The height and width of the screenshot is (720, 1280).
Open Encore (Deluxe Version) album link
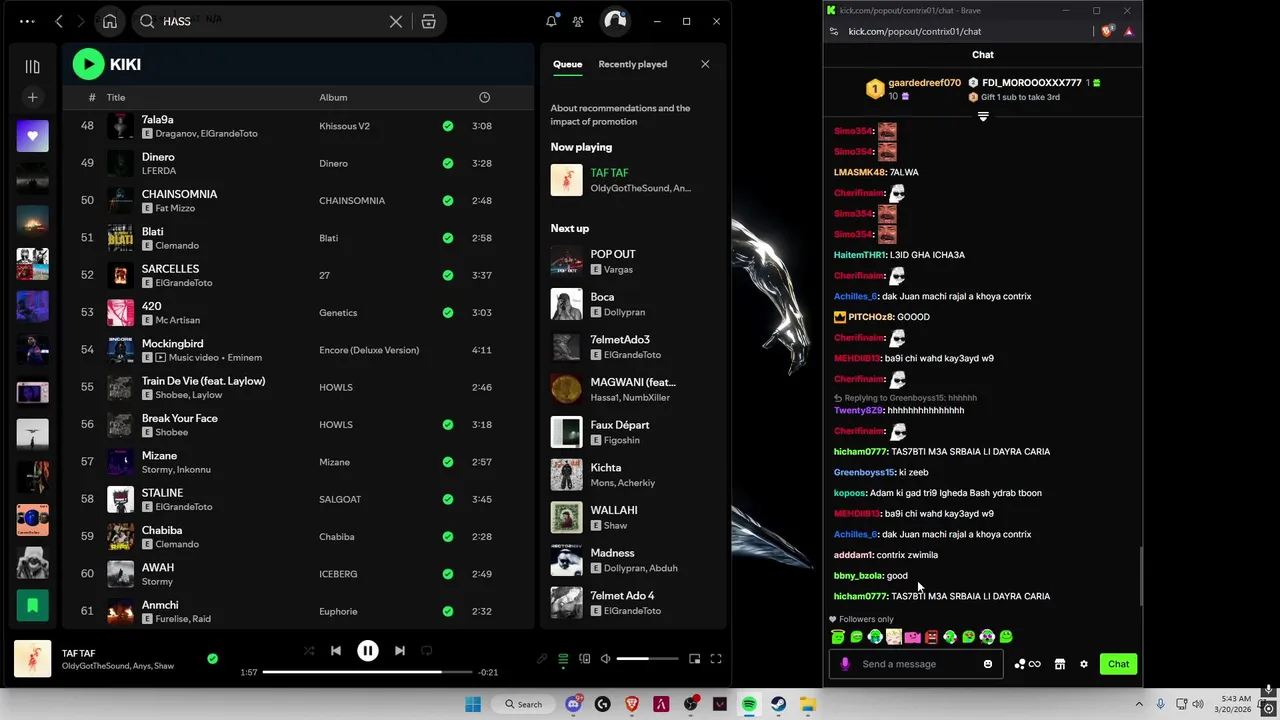[369, 350]
